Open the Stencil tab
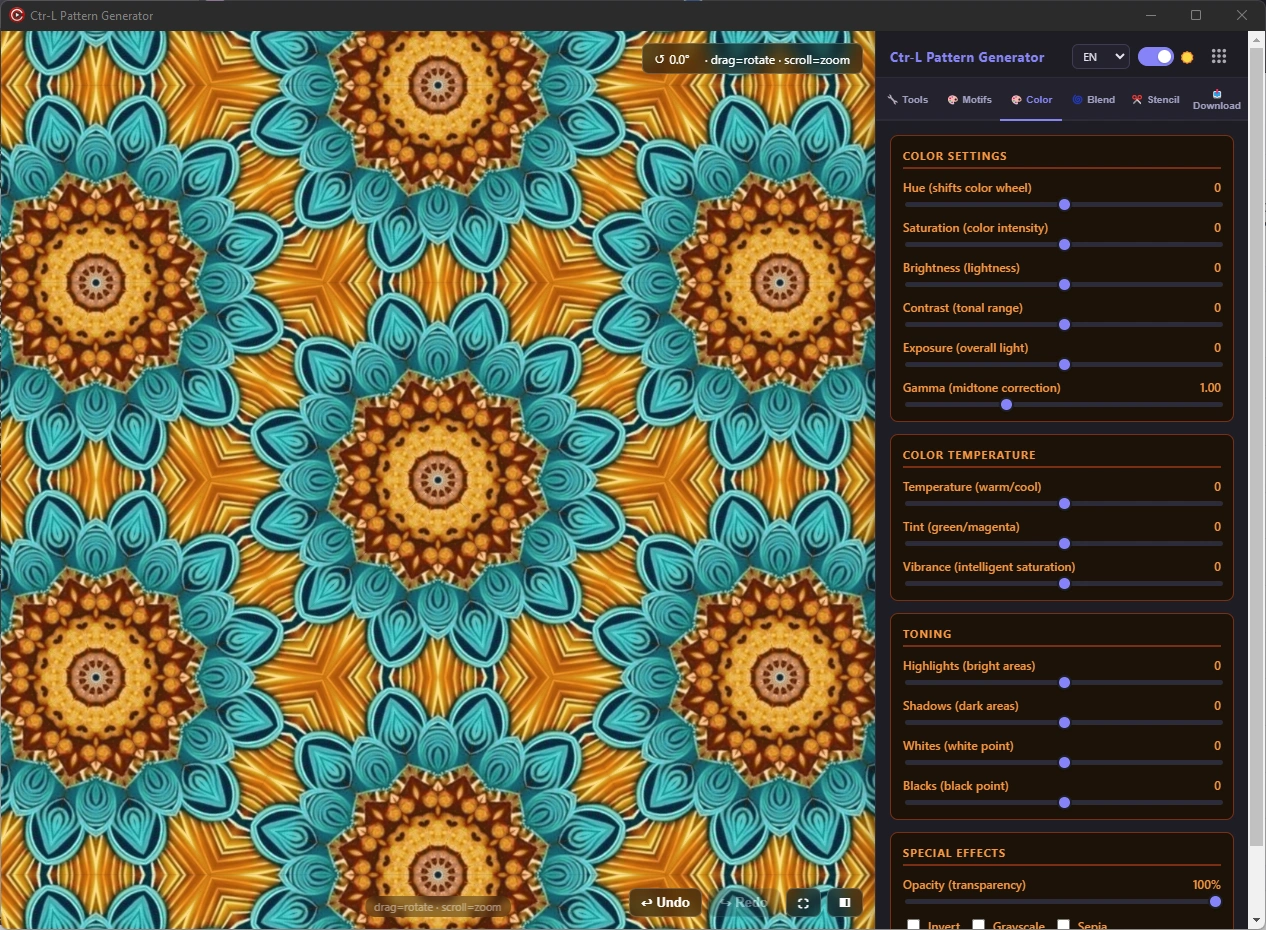1266x930 pixels. pos(1155,100)
